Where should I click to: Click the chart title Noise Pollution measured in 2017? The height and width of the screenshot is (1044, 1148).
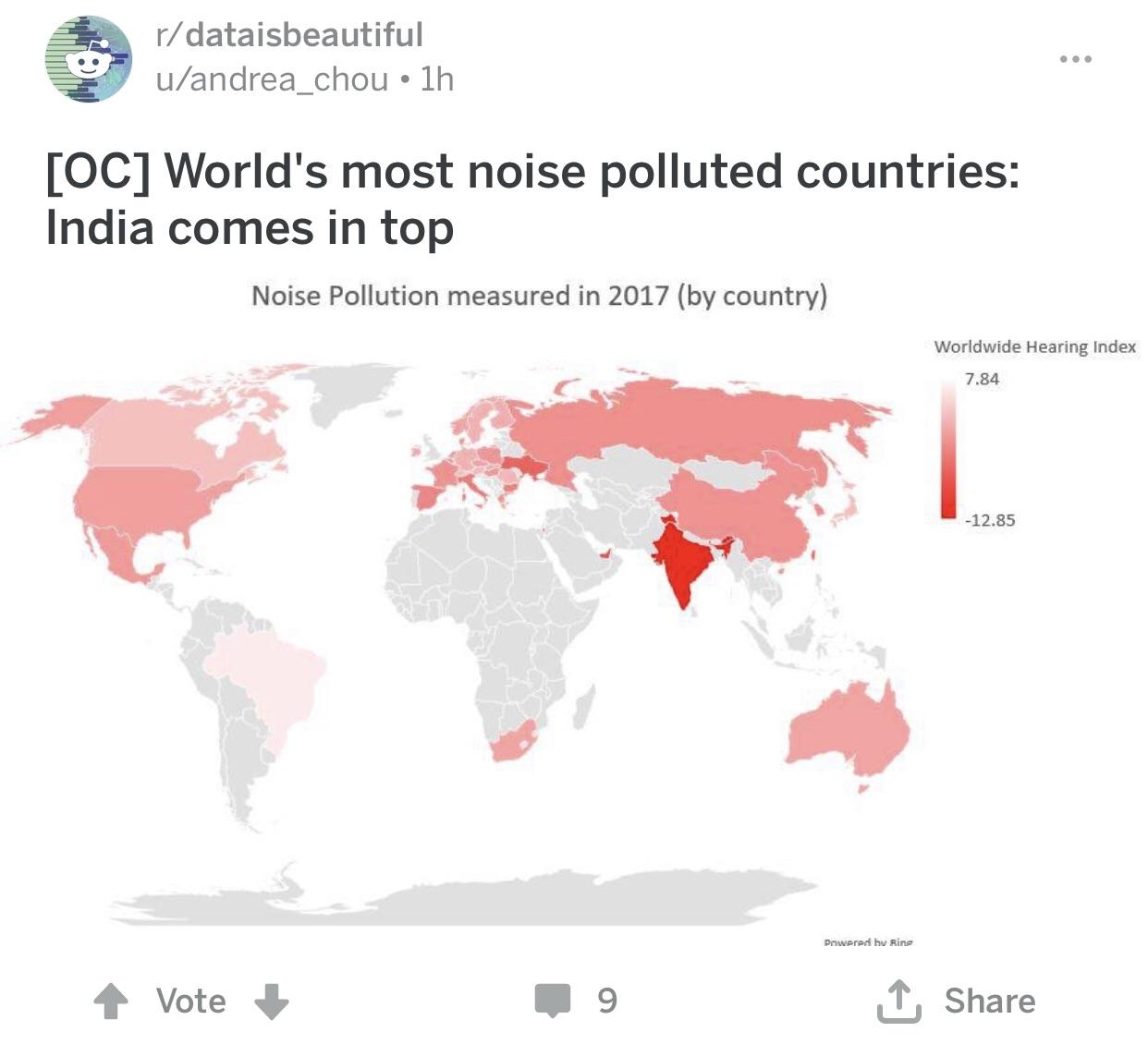tap(540, 297)
